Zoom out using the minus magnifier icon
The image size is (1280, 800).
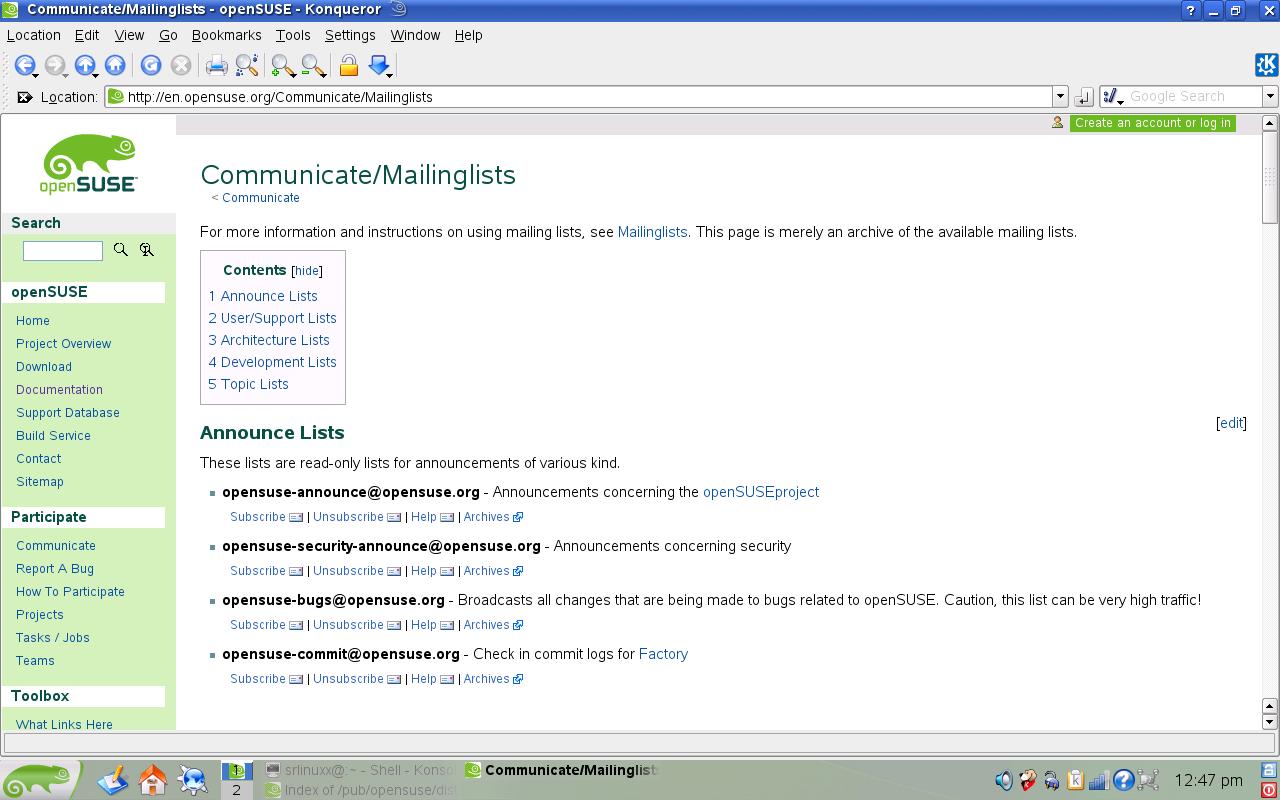[x=311, y=66]
